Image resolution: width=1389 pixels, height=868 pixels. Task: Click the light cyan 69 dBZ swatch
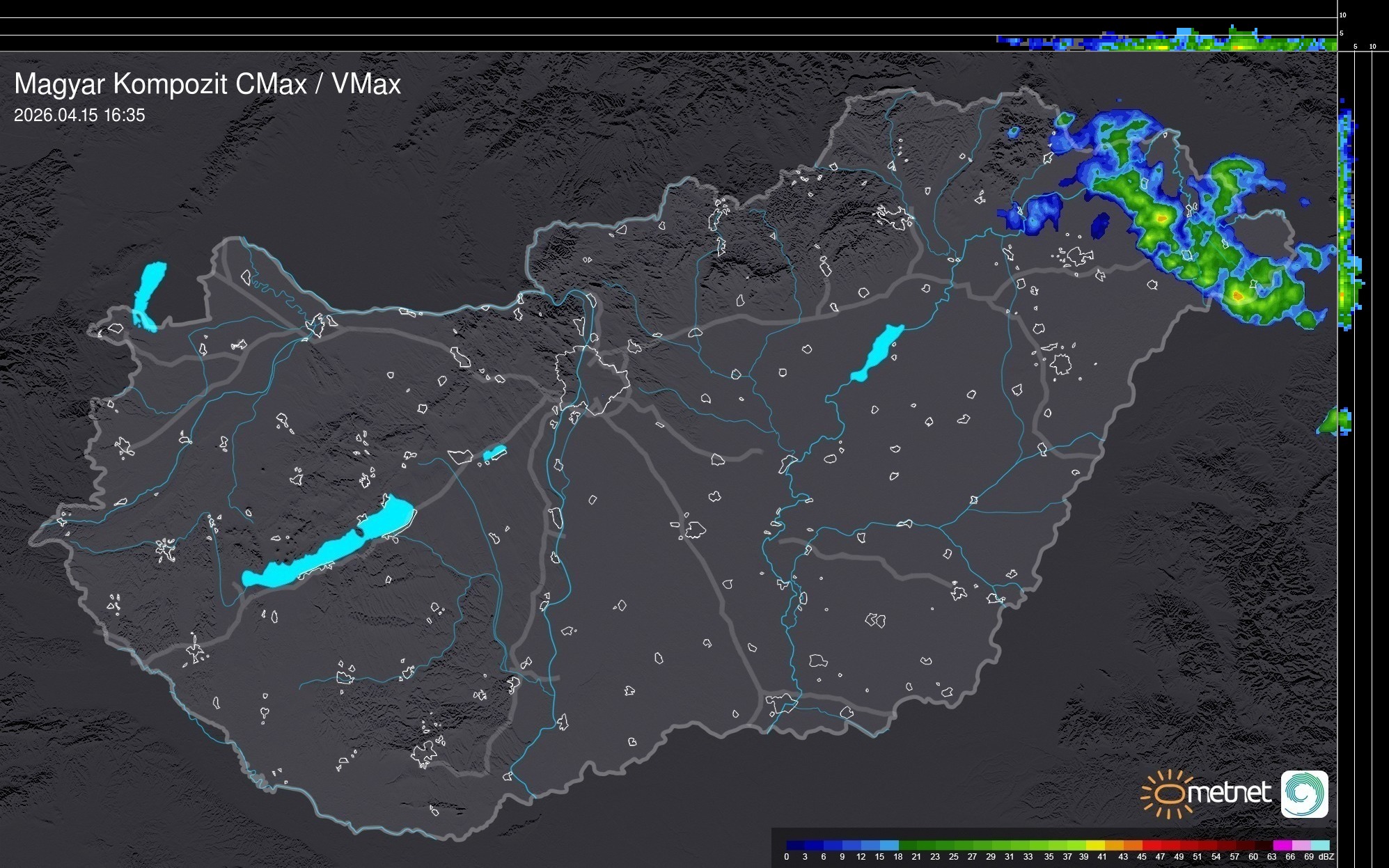coord(1319,845)
